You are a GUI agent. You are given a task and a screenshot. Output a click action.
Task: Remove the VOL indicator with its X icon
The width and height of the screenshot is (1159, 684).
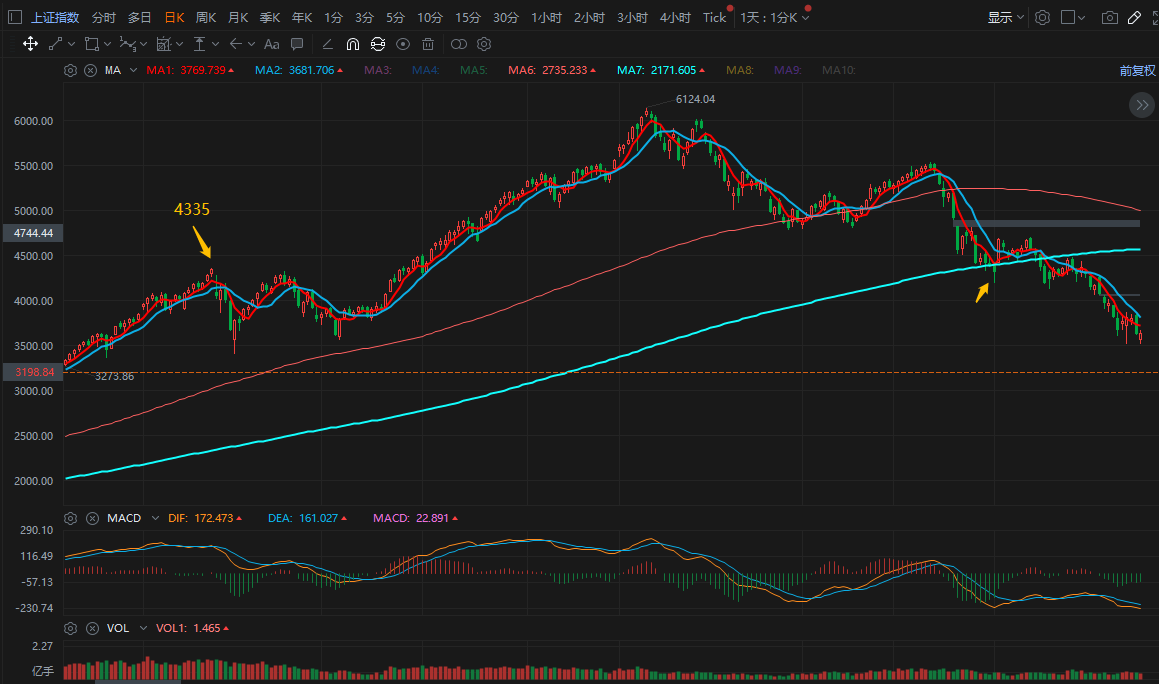click(90, 628)
